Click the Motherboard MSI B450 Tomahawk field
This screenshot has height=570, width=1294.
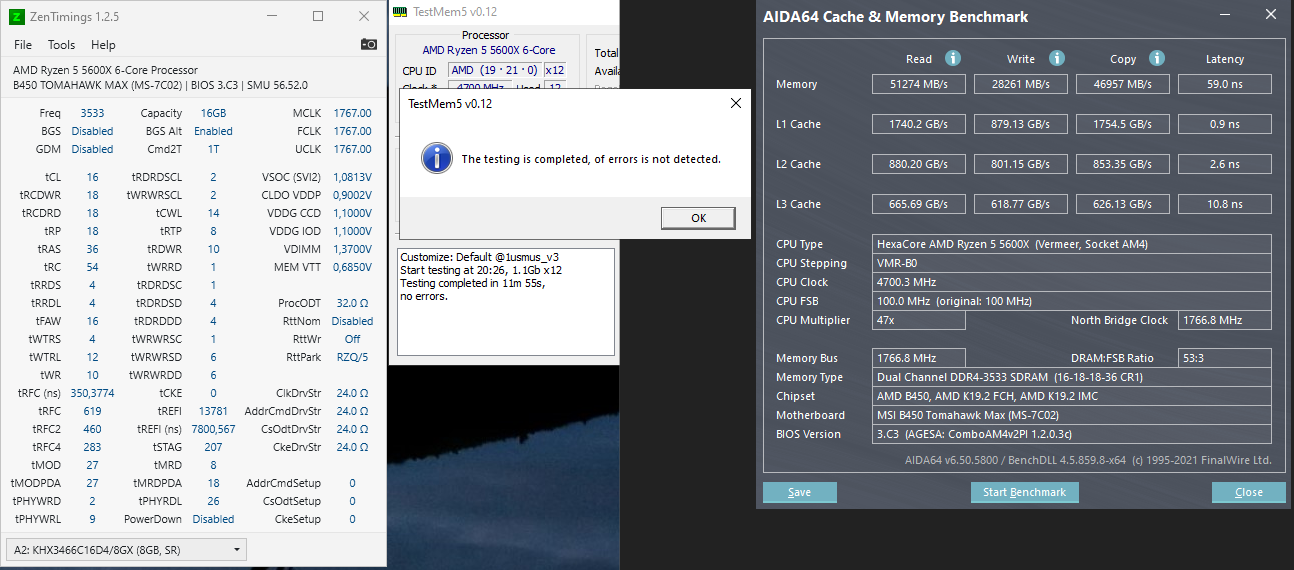click(x=1072, y=415)
